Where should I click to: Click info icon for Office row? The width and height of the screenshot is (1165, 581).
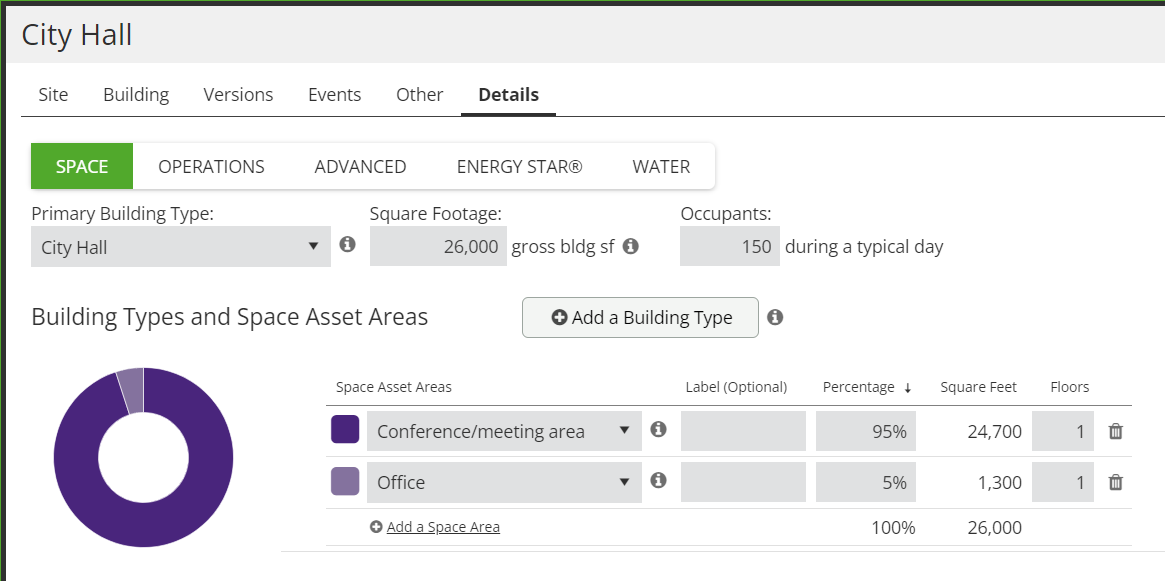658,481
